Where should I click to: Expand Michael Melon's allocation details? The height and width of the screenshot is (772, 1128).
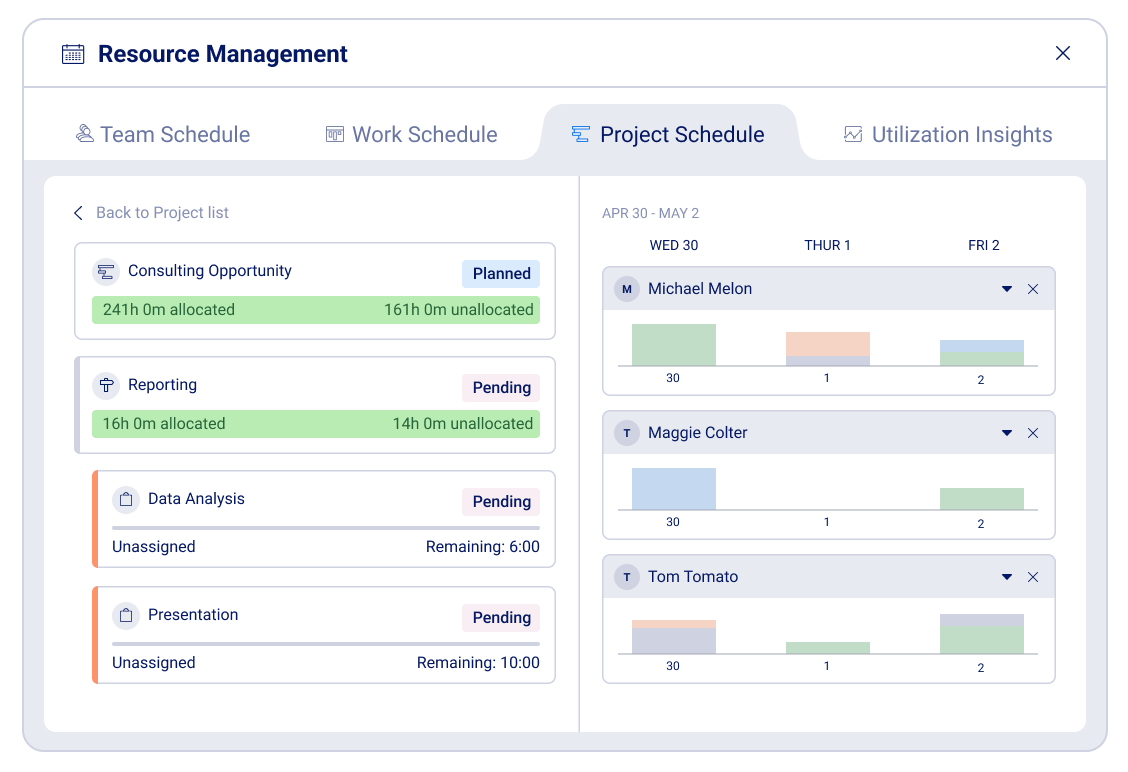coord(1007,289)
